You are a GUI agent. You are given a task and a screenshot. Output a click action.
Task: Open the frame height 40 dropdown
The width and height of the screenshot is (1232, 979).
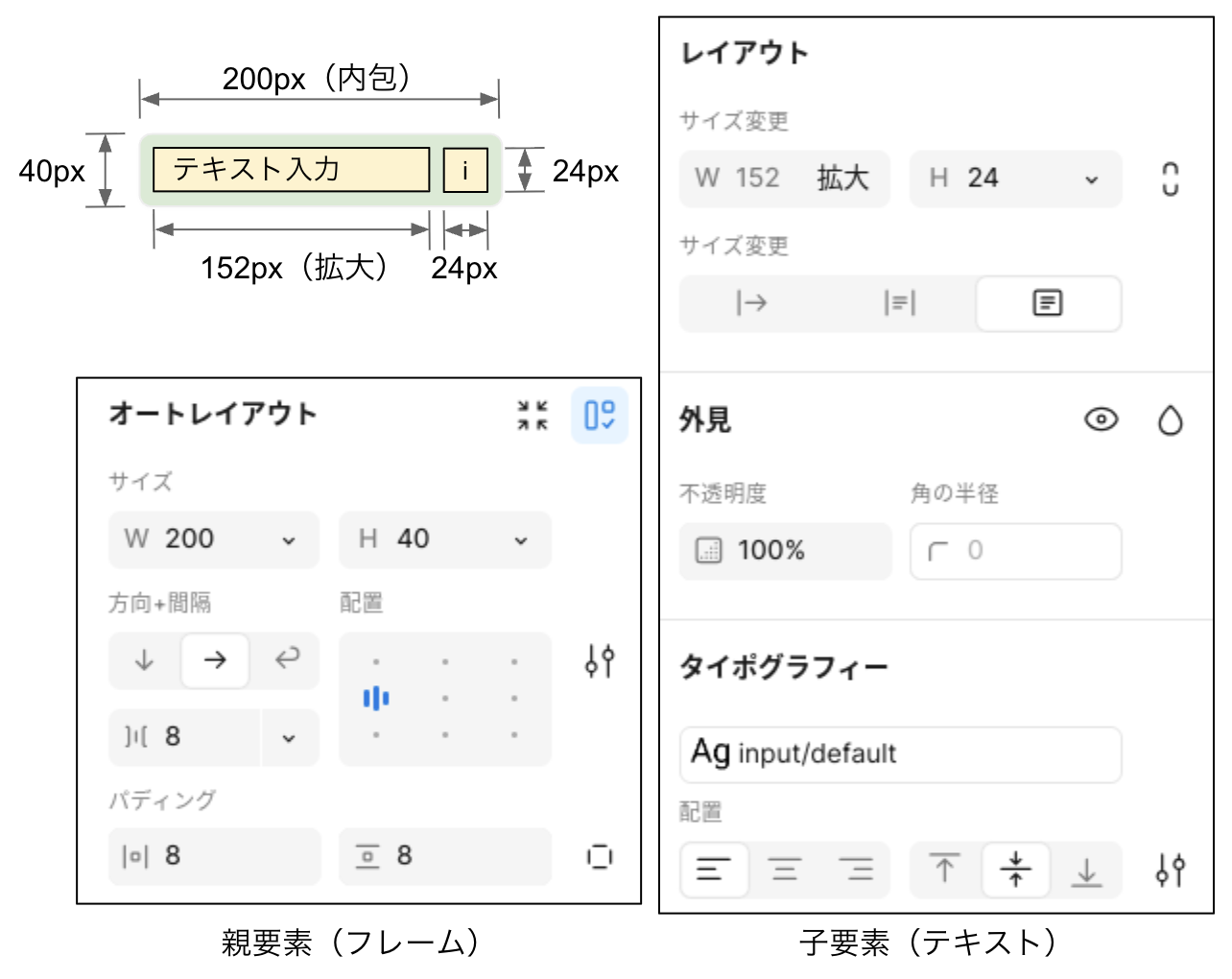coord(521,540)
